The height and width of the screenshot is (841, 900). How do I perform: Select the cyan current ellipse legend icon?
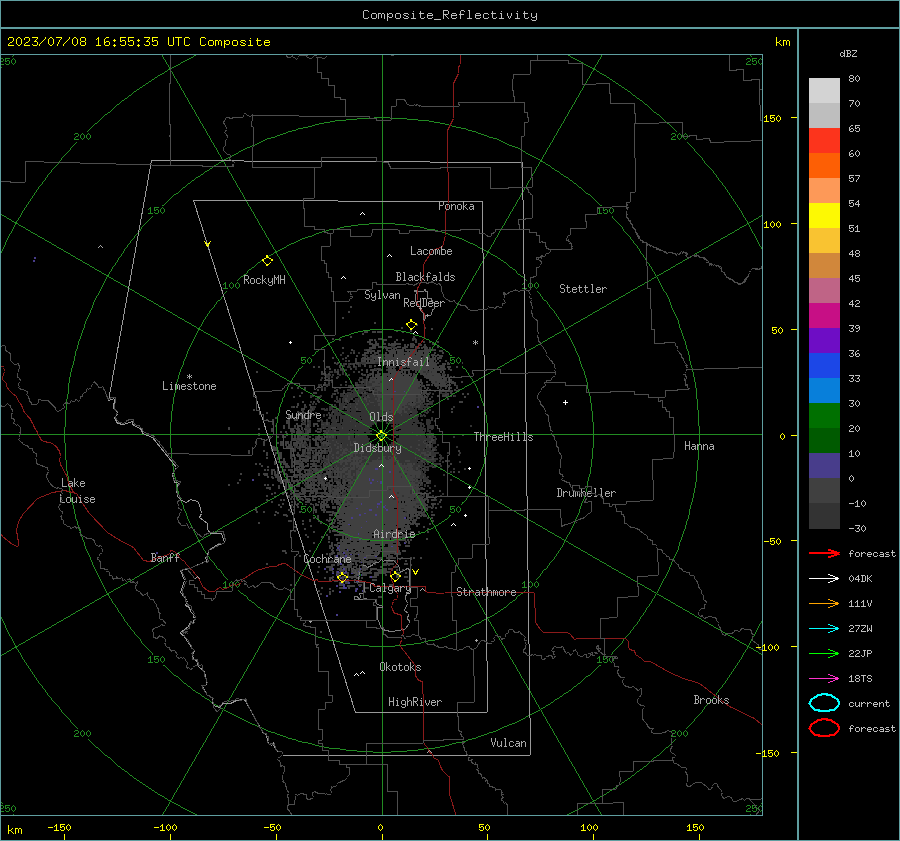point(824,703)
